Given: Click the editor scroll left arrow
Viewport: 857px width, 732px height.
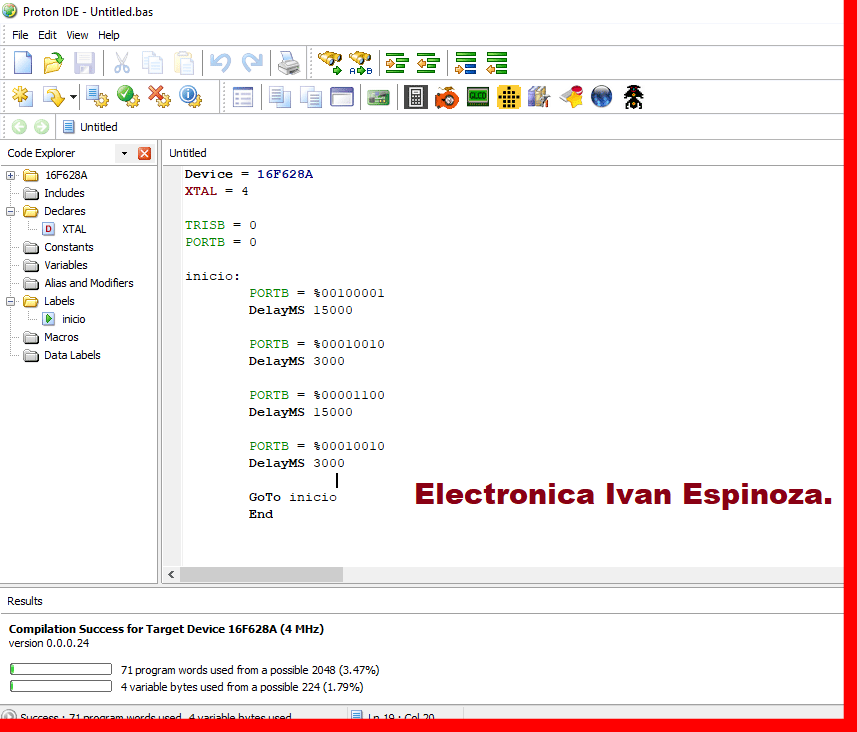Looking at the screenshot, I should [x=172, y=575].
